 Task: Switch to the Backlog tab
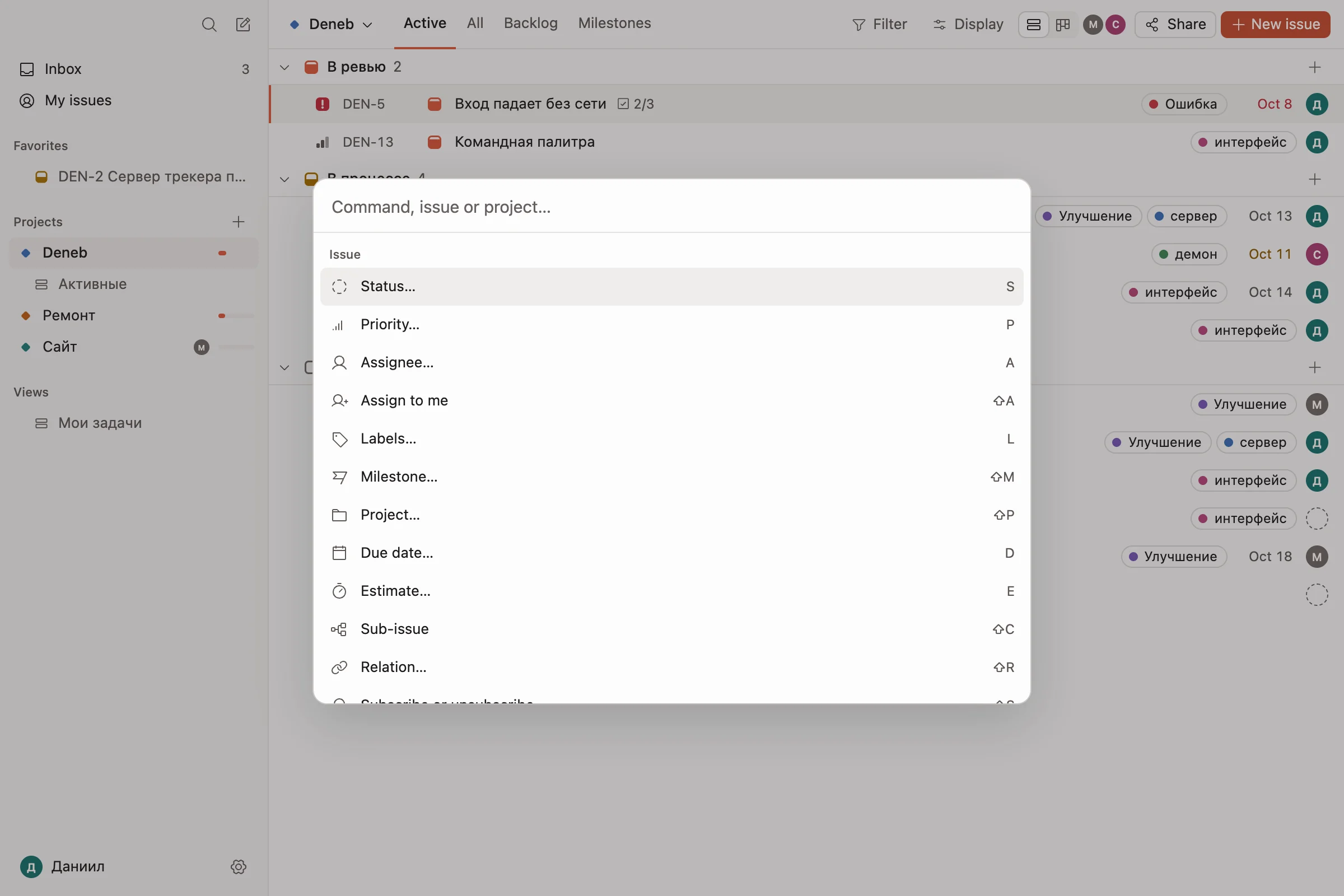point(530,24)
